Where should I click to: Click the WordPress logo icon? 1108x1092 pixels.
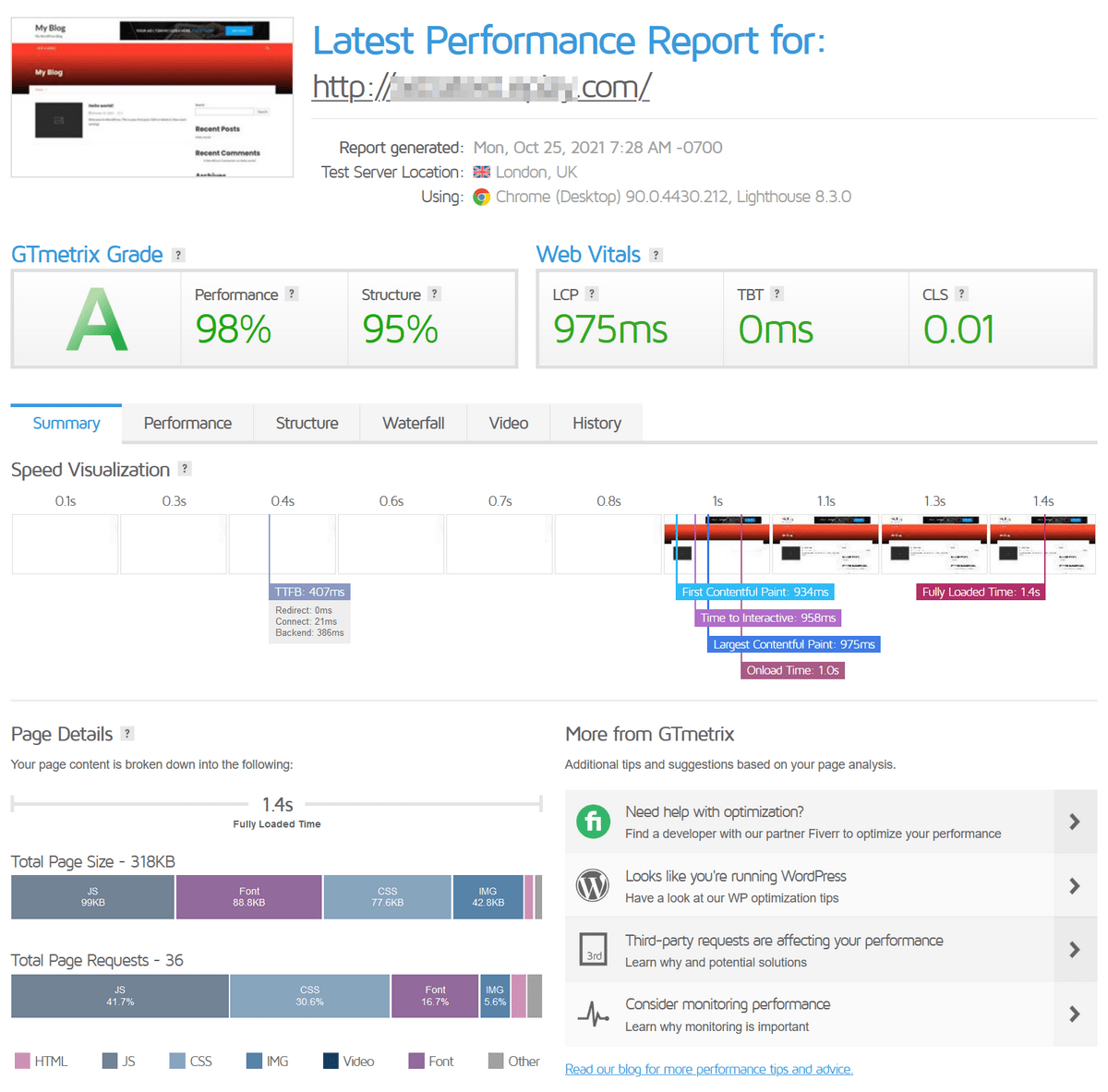(x=593, y=885)
